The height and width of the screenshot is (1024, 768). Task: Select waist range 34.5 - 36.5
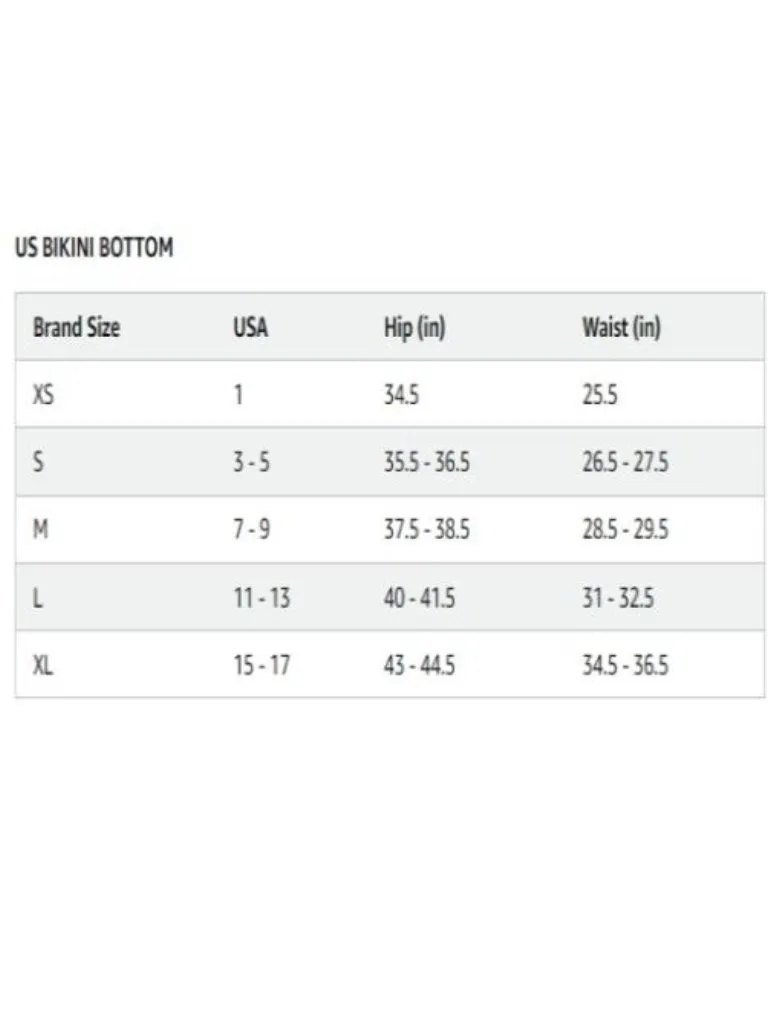(625, 665)
